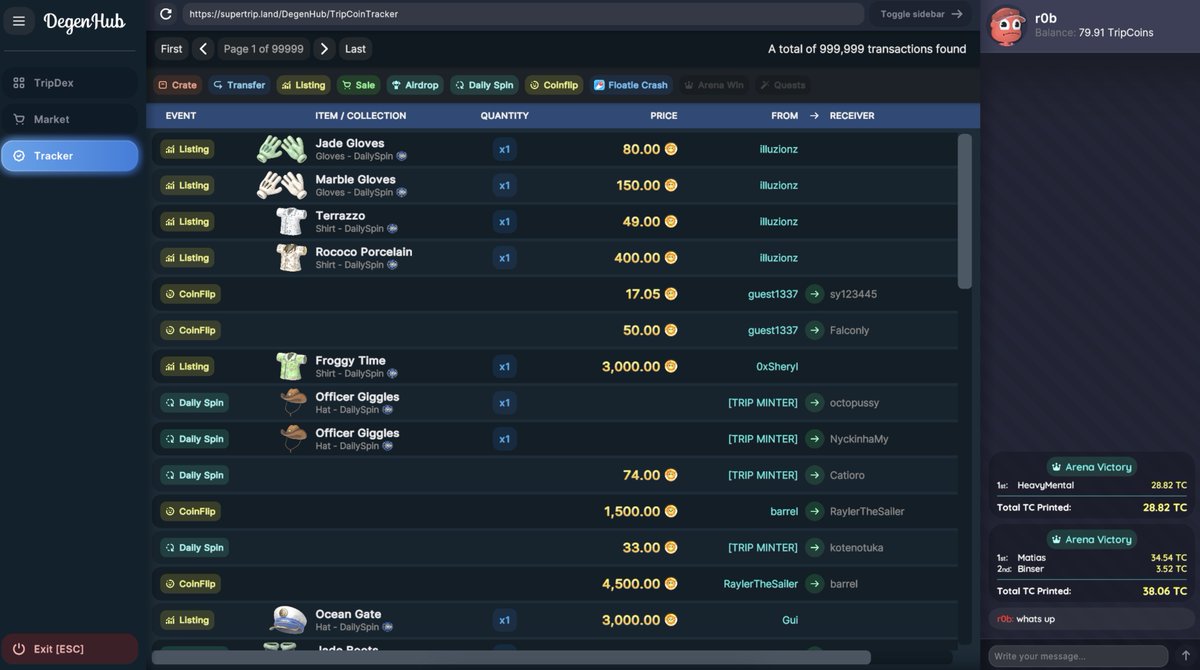Click the power icon in Exit button
This screenshot has width=1200, height=670.
(19, 649)
